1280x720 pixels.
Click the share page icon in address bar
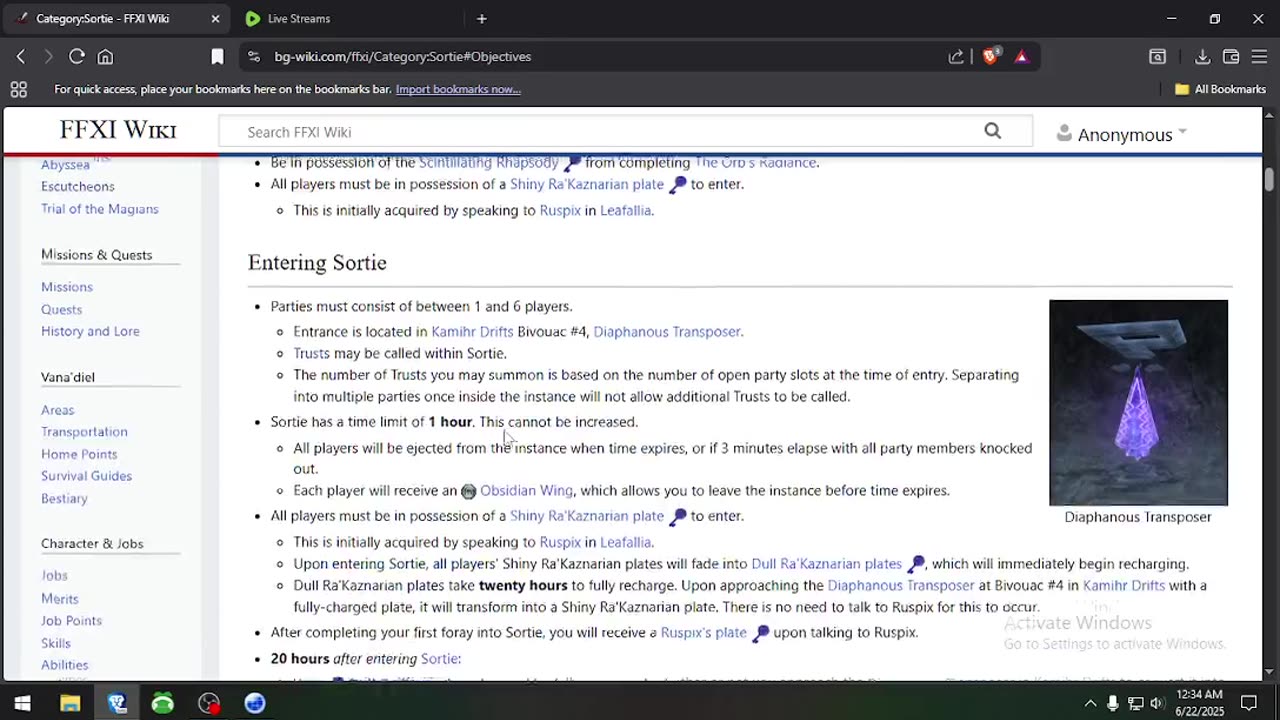pyautogui.click(x=956, y=57)
